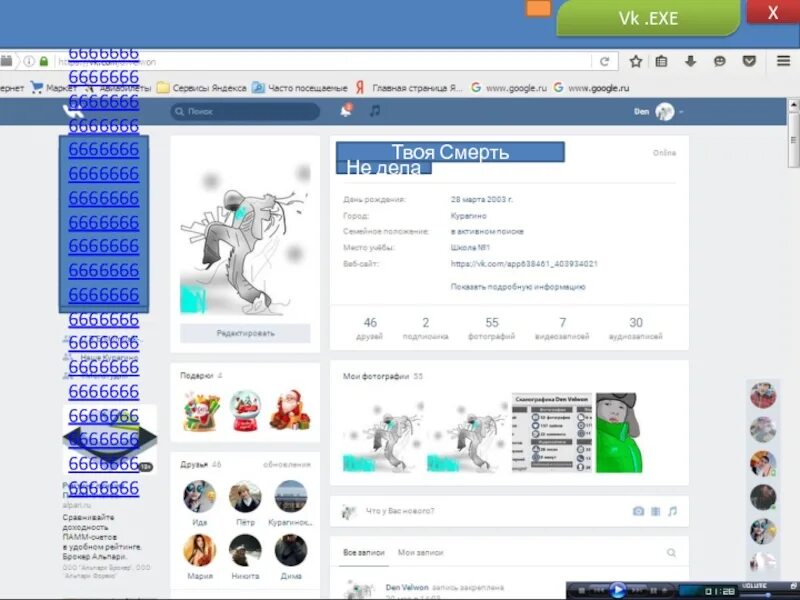Attach music in the new post box
Viewport: 800px width, 600px height.
(x=672, y=511)
